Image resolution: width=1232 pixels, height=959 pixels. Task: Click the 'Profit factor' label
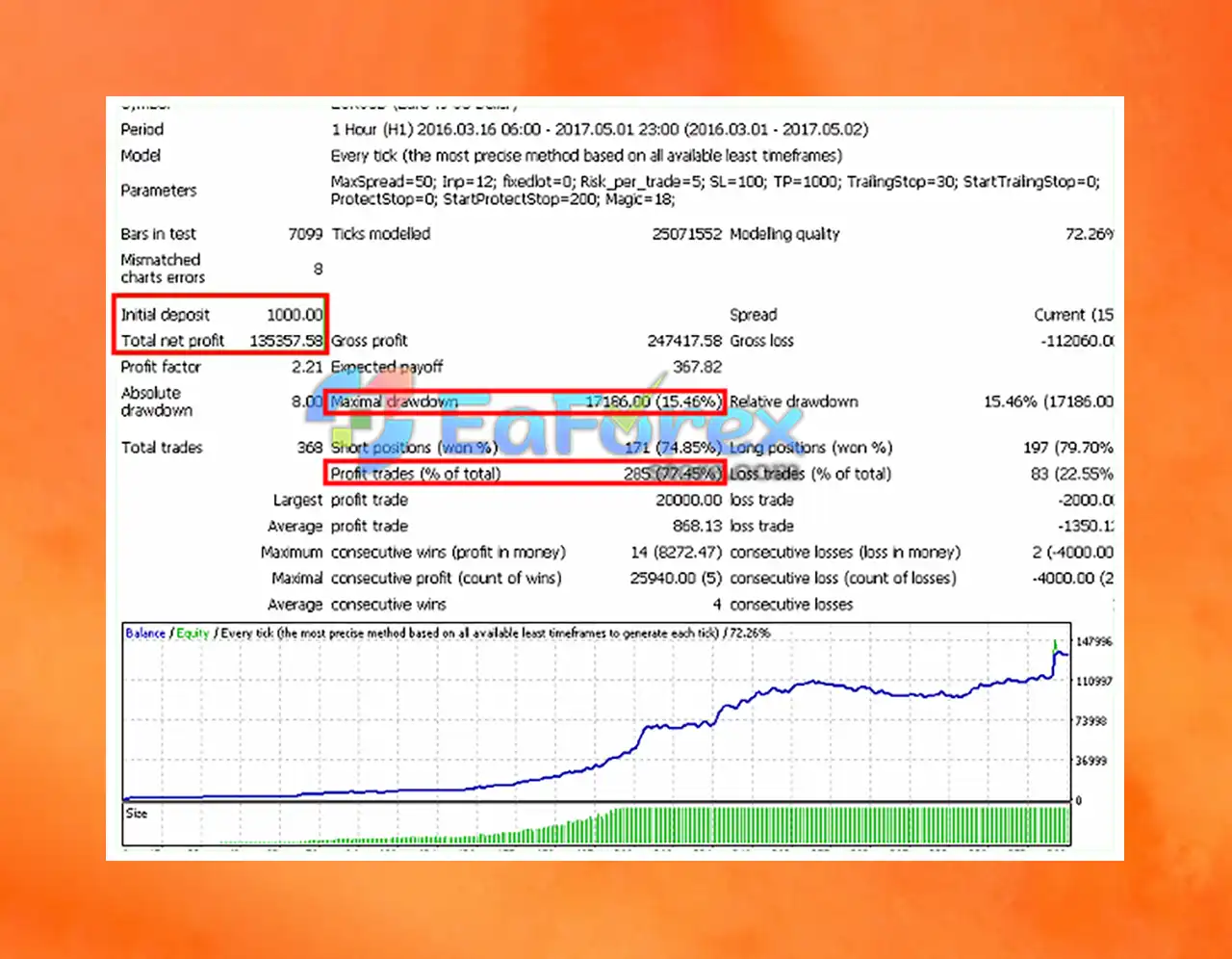161,366
